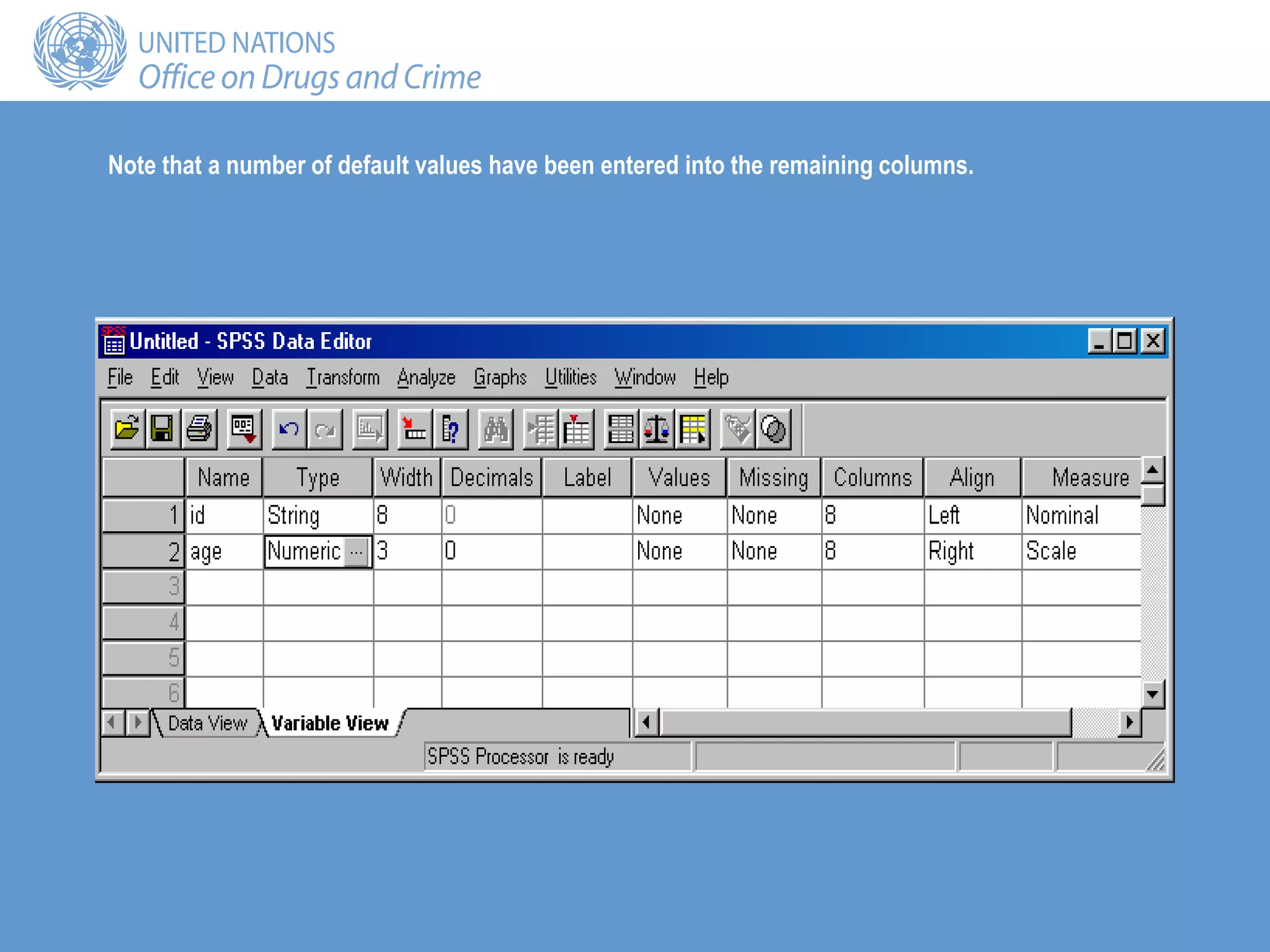Open the Analyze menu
The width and height of the screenshot is (1270, 952).
(x=427, y=377)
